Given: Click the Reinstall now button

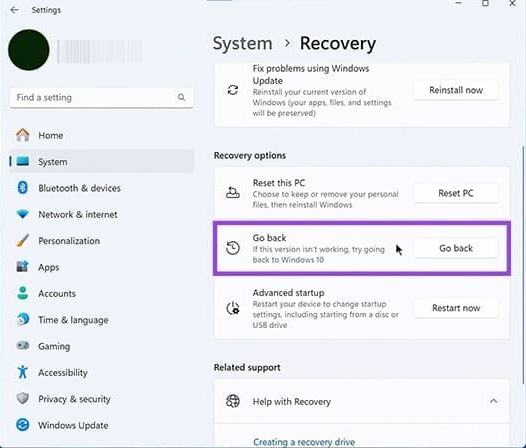Looking at the screenshot, I should click(x=456, y=90).
